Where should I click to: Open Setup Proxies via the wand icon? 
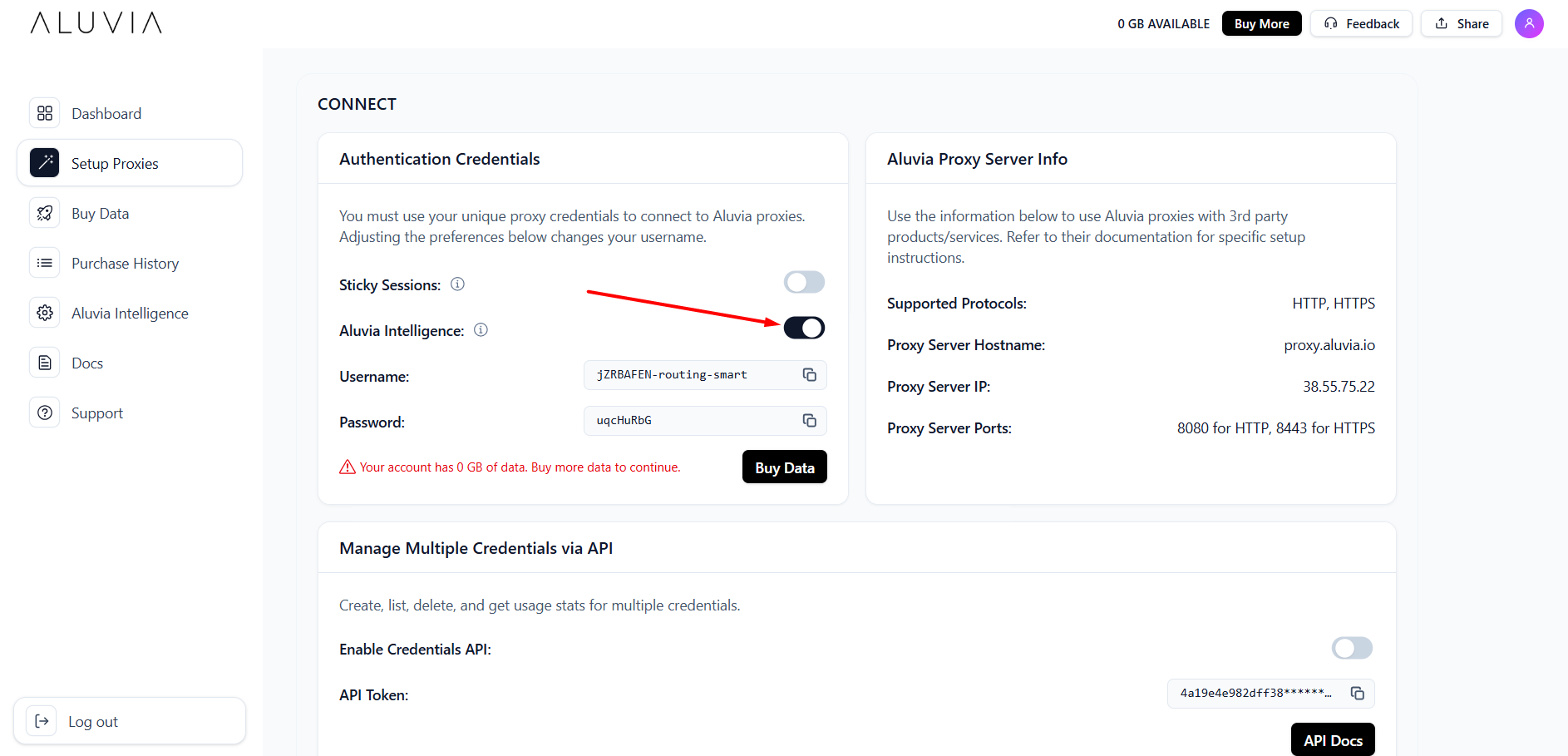45,163
